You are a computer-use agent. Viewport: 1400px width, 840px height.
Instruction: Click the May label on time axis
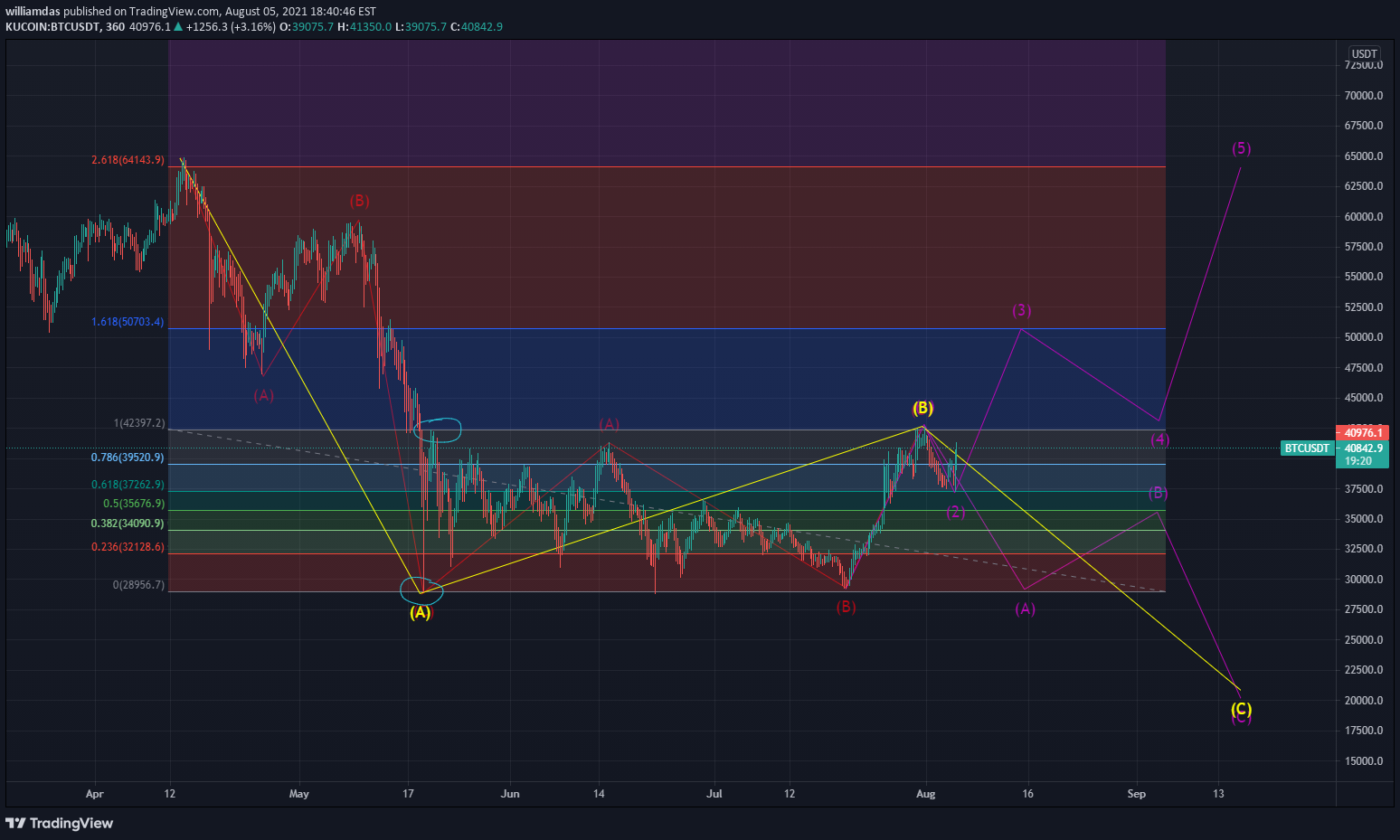click(299, 794)
